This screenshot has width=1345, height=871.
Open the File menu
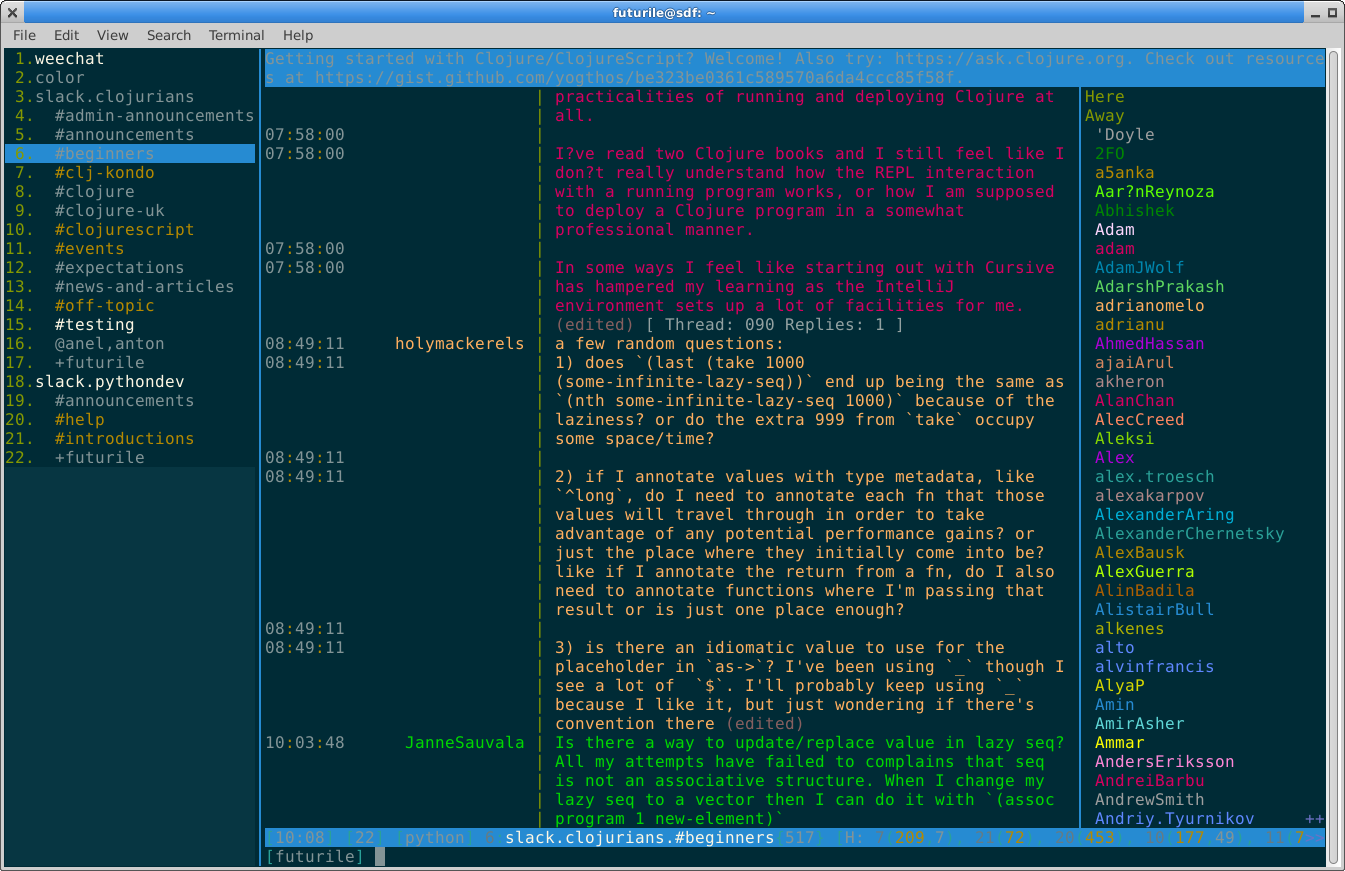24,35
